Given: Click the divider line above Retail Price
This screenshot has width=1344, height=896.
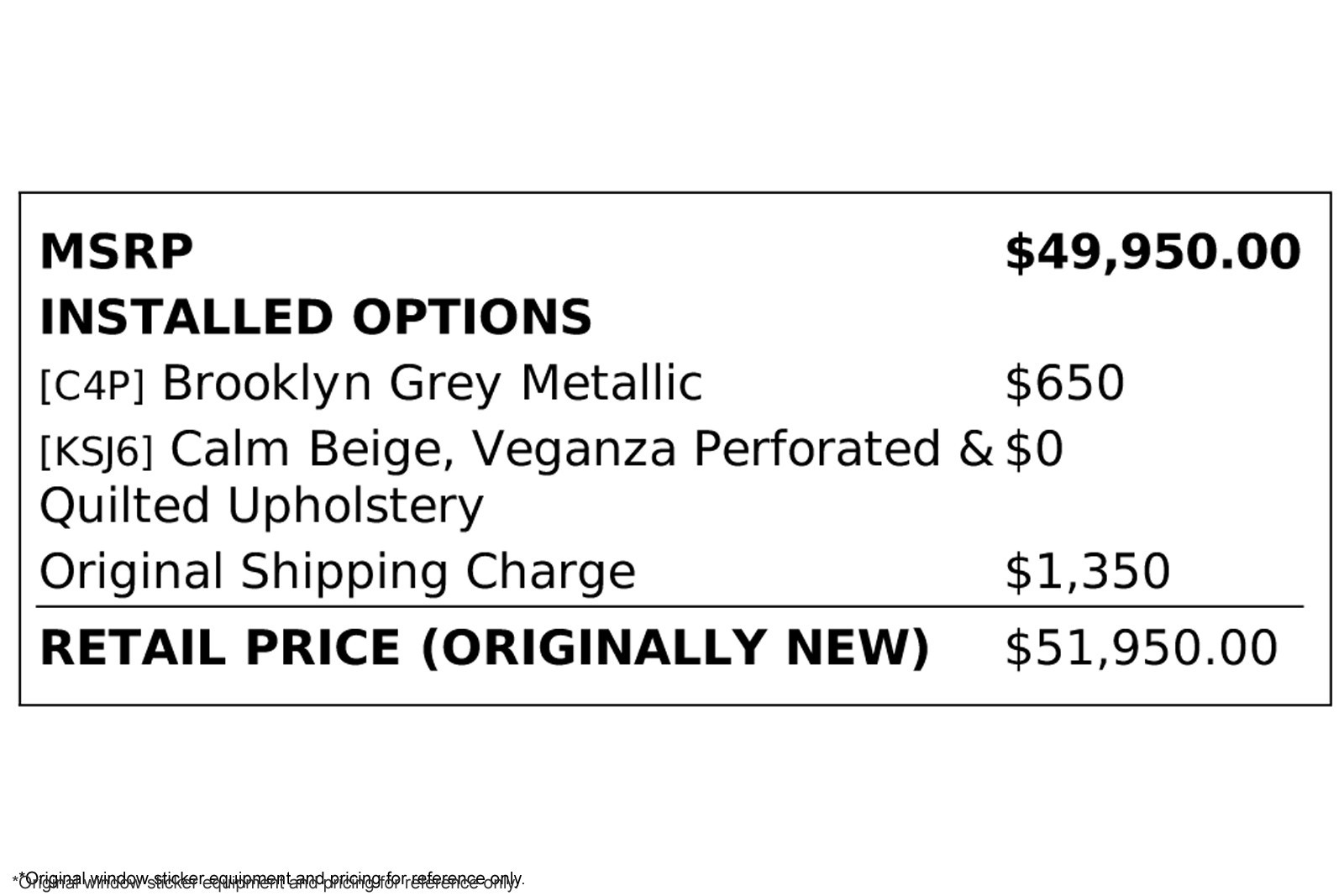Looking at the screenshot, I should [669, 605].
